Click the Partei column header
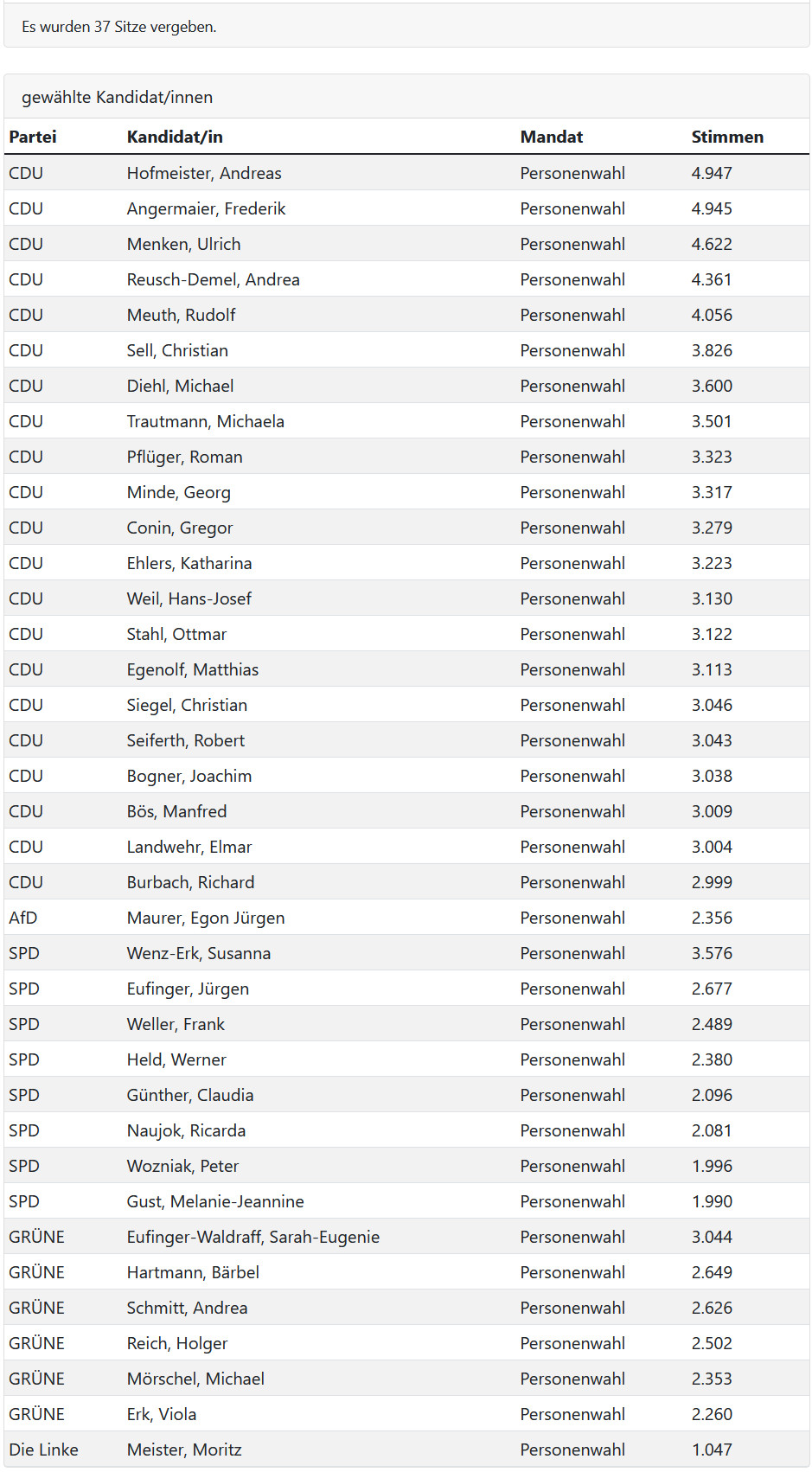The height and width of the screenshot is (1472, 812). [x=33, y=137]
